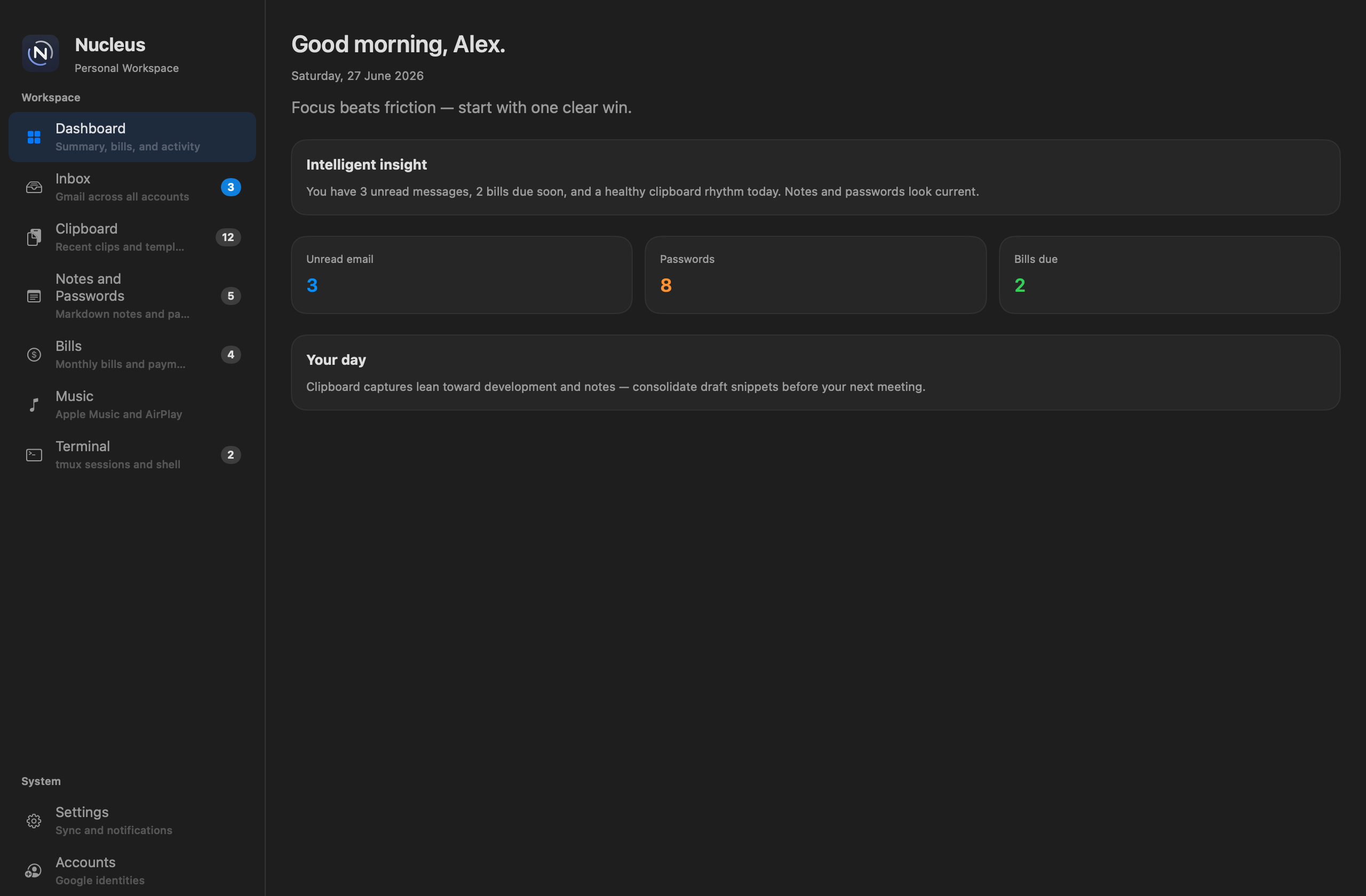Open the Inbox tray icon

tap(34, 187)
